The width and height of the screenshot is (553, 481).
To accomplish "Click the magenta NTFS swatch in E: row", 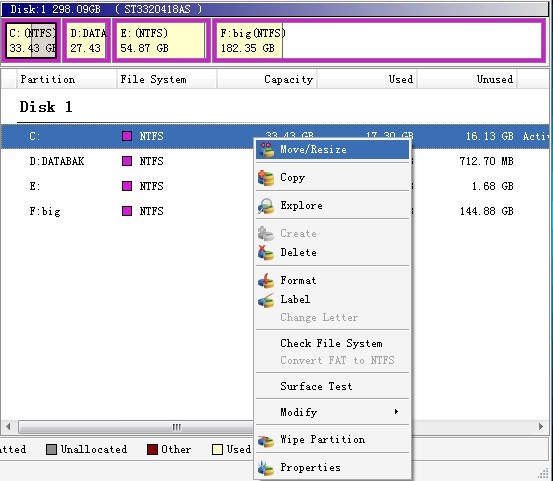I will point(127,186).
